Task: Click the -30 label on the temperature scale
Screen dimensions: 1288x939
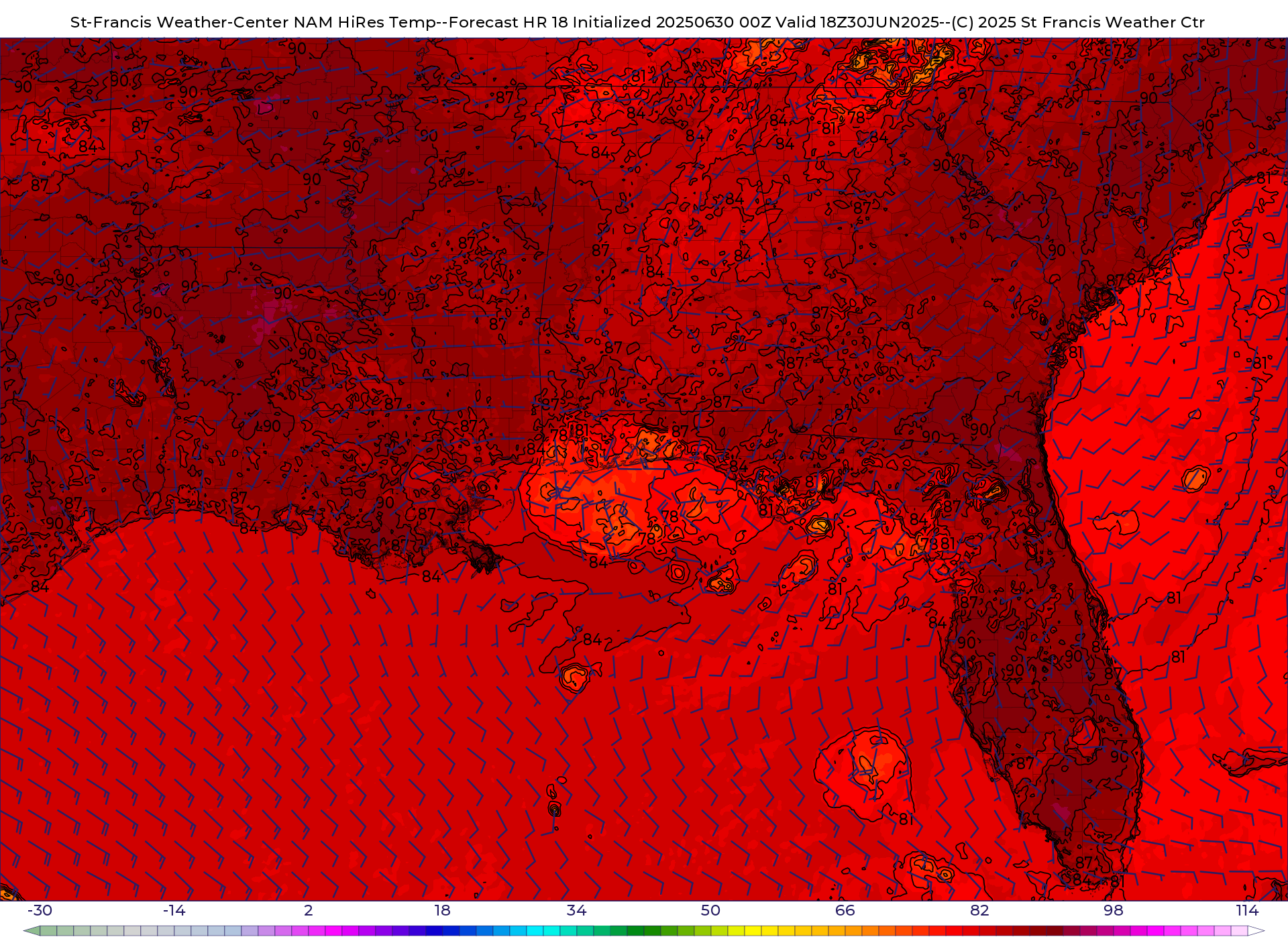Action: pyautogui.click(x=40, y=910)
